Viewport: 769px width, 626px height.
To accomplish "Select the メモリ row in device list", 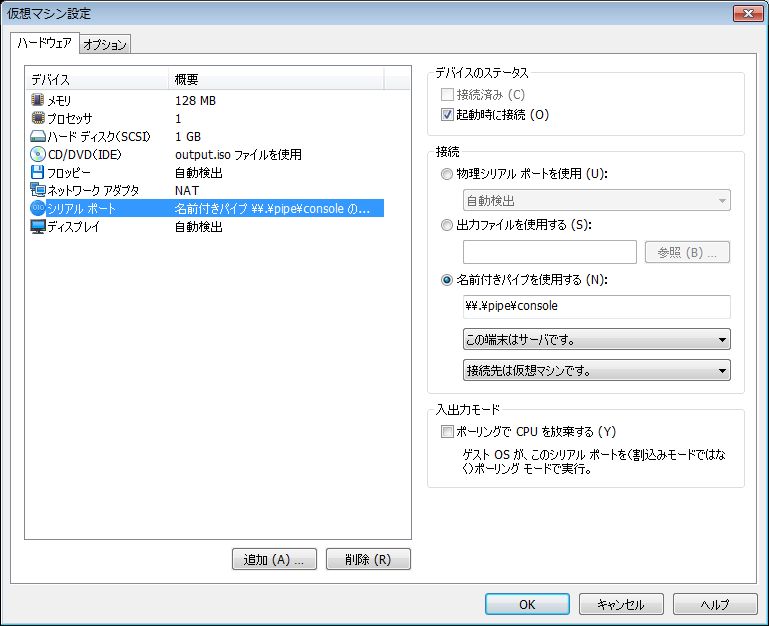I will pyautogui.click(x=206, y=100).
